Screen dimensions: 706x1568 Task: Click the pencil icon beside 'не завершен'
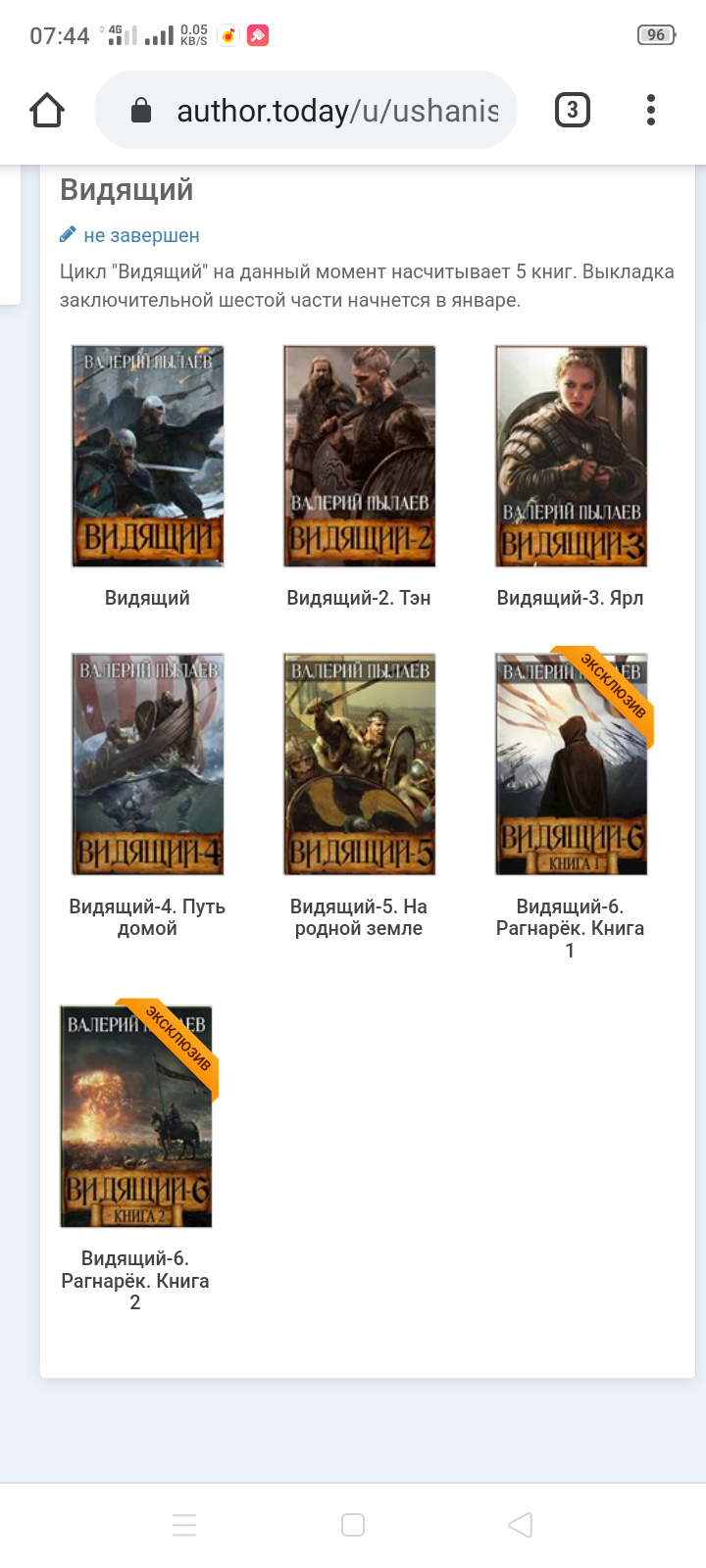coord(68,234)
